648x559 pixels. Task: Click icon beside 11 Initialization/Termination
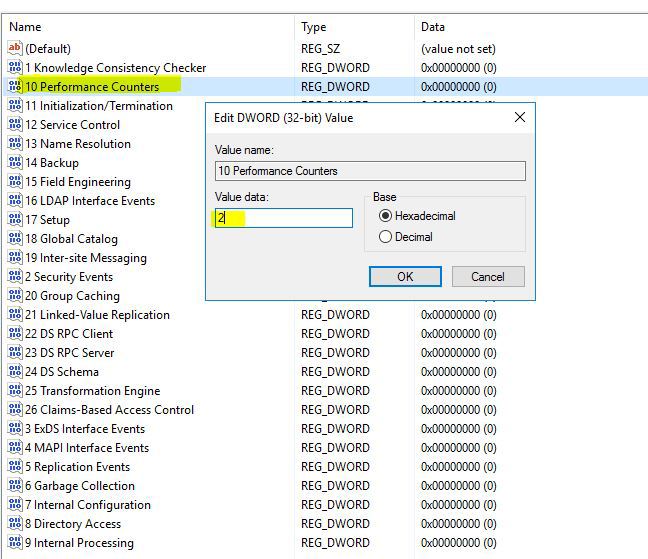[x=14, y=105]
